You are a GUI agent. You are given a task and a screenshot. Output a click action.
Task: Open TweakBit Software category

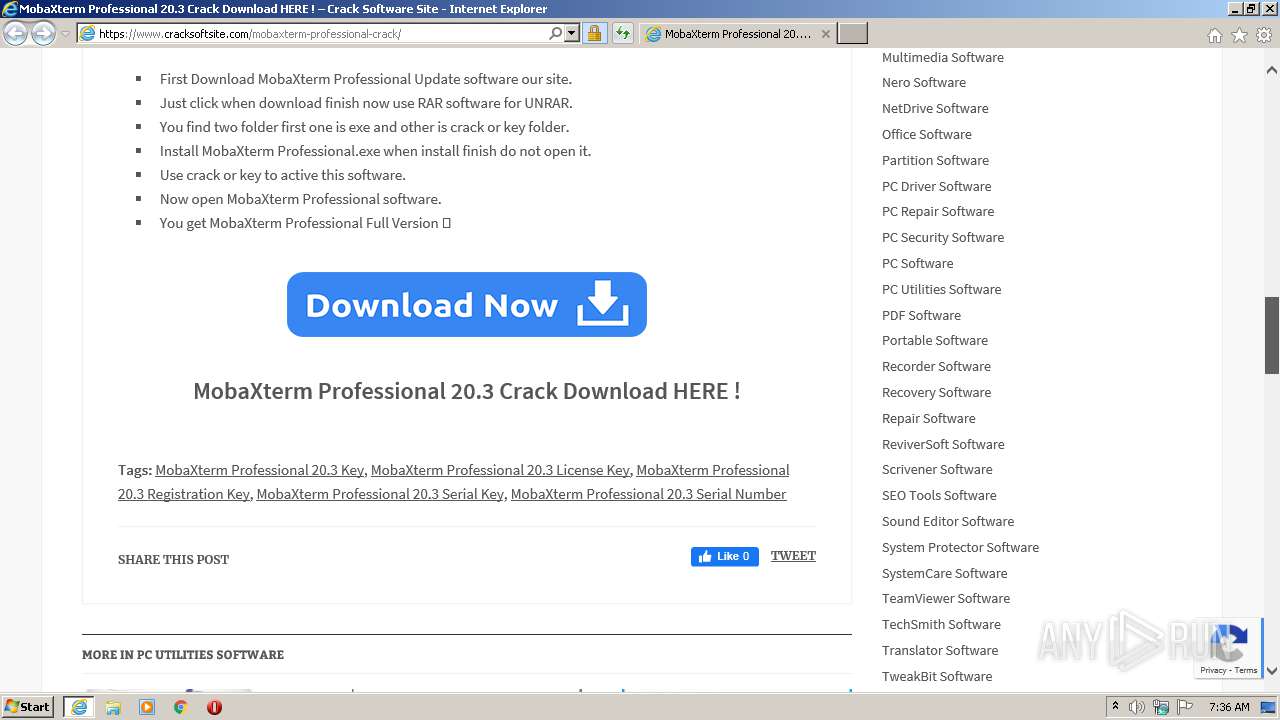[x=937, y=677]
